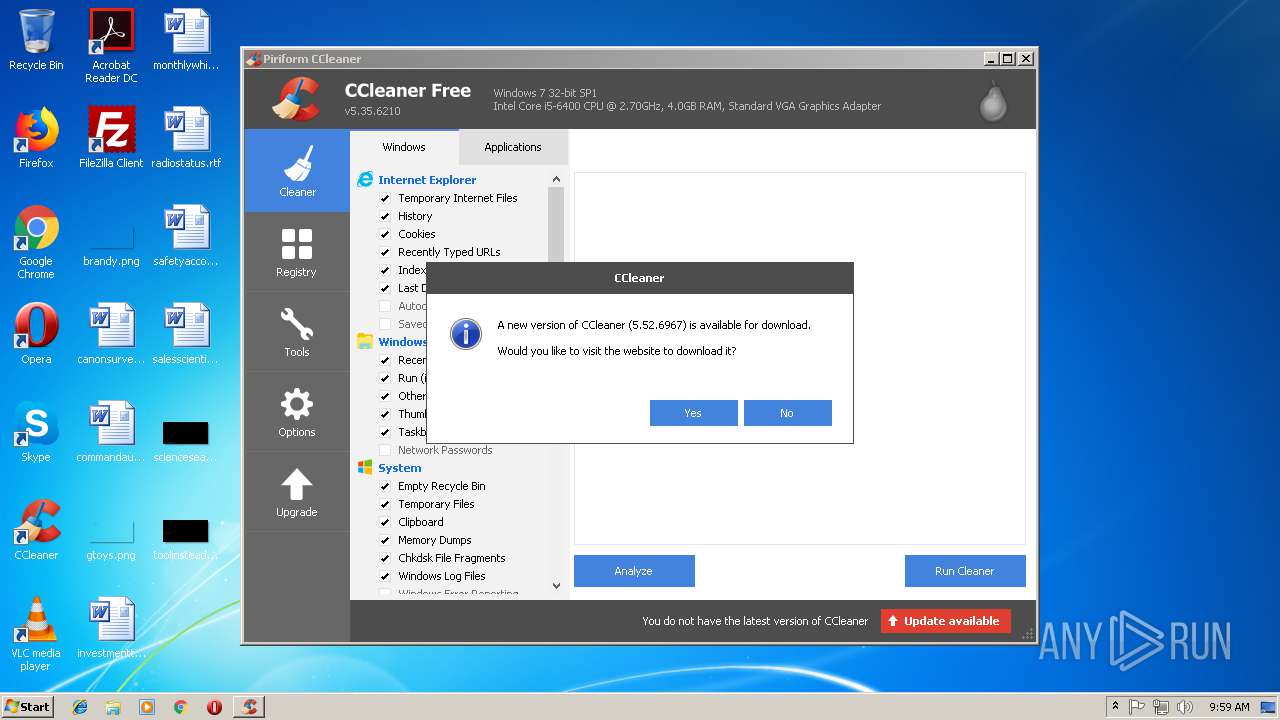This screenshot has width=1280, height=720.
Task: Click the Analyze button
Action: [634, 571]
